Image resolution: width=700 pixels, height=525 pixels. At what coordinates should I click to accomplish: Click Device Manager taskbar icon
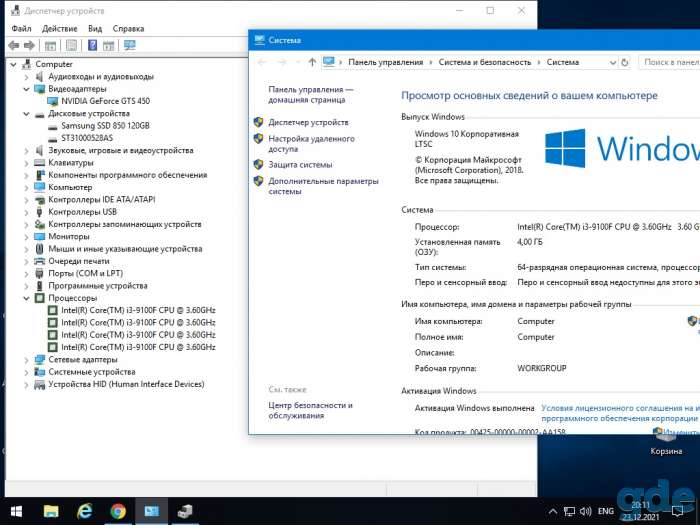click(185, 511)
